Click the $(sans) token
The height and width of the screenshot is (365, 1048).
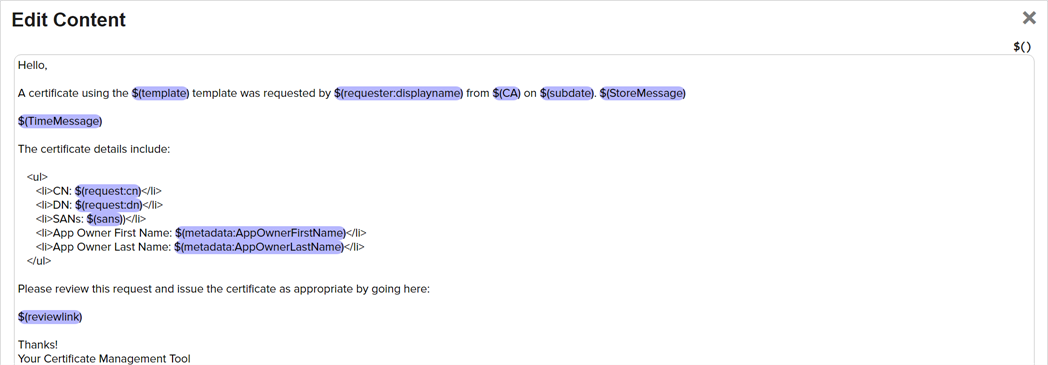tap(105, 219)
